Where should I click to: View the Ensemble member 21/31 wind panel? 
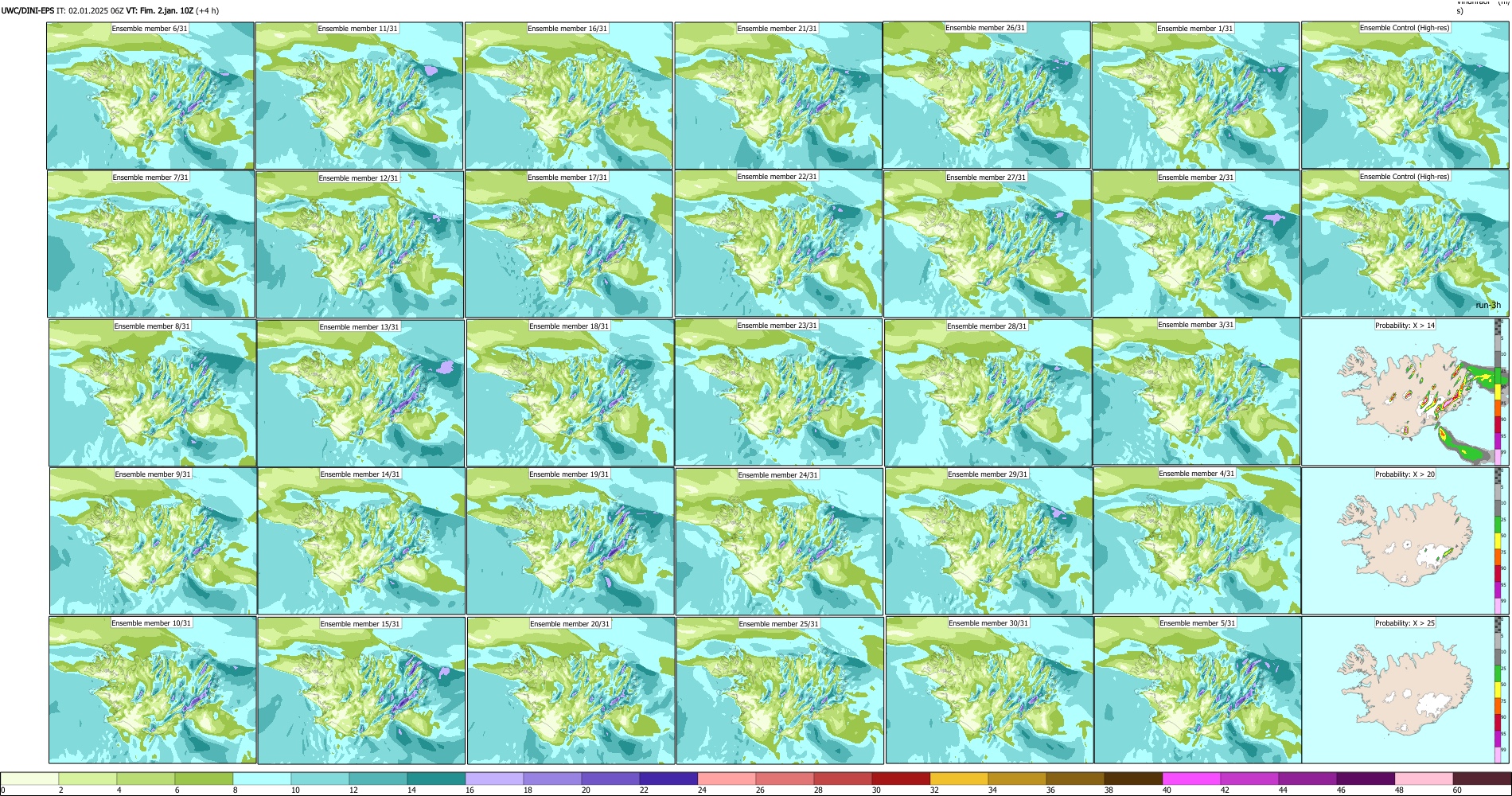tap(778, 96)
